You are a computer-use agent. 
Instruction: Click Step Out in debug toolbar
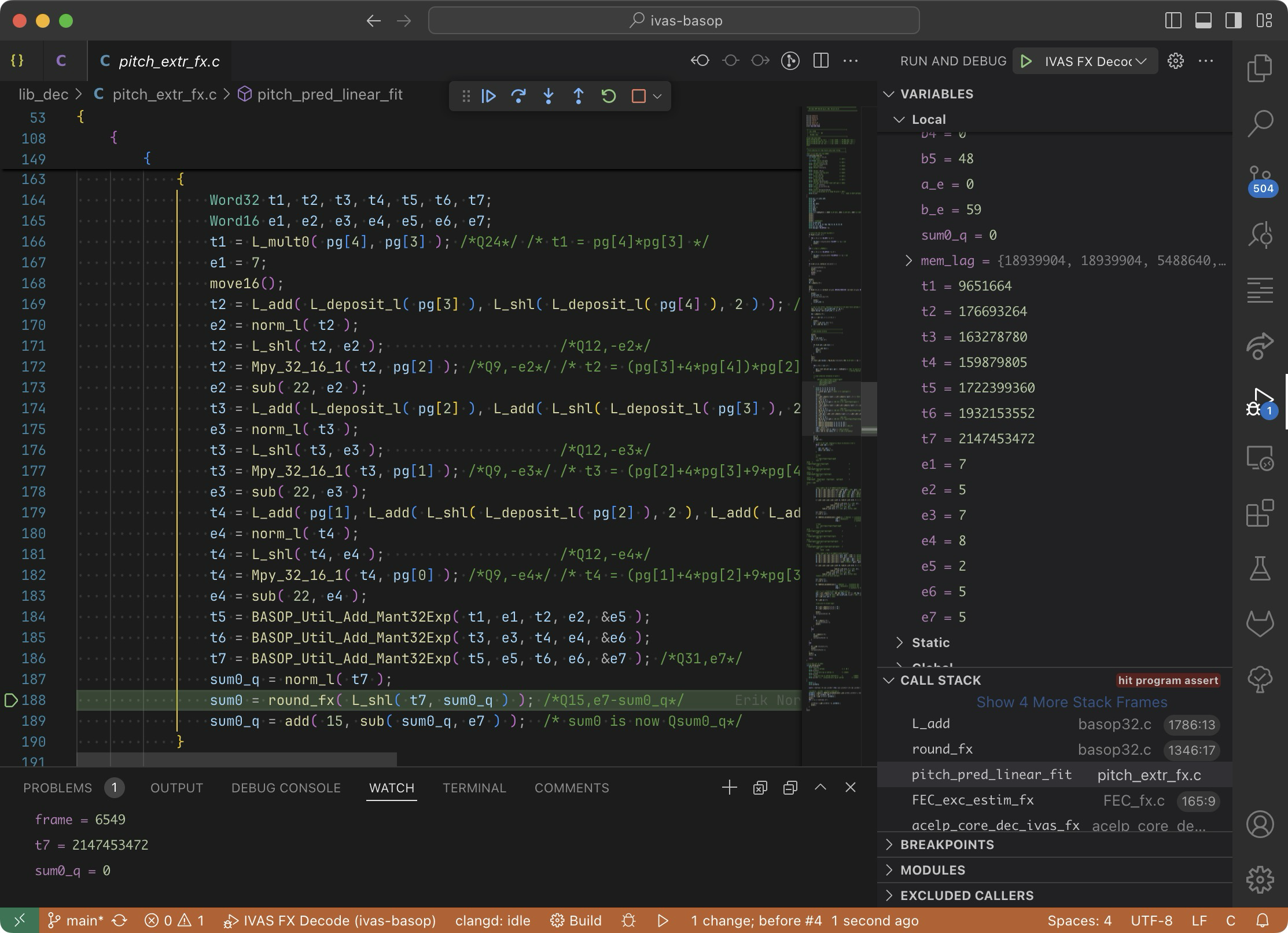click(578, 96)
